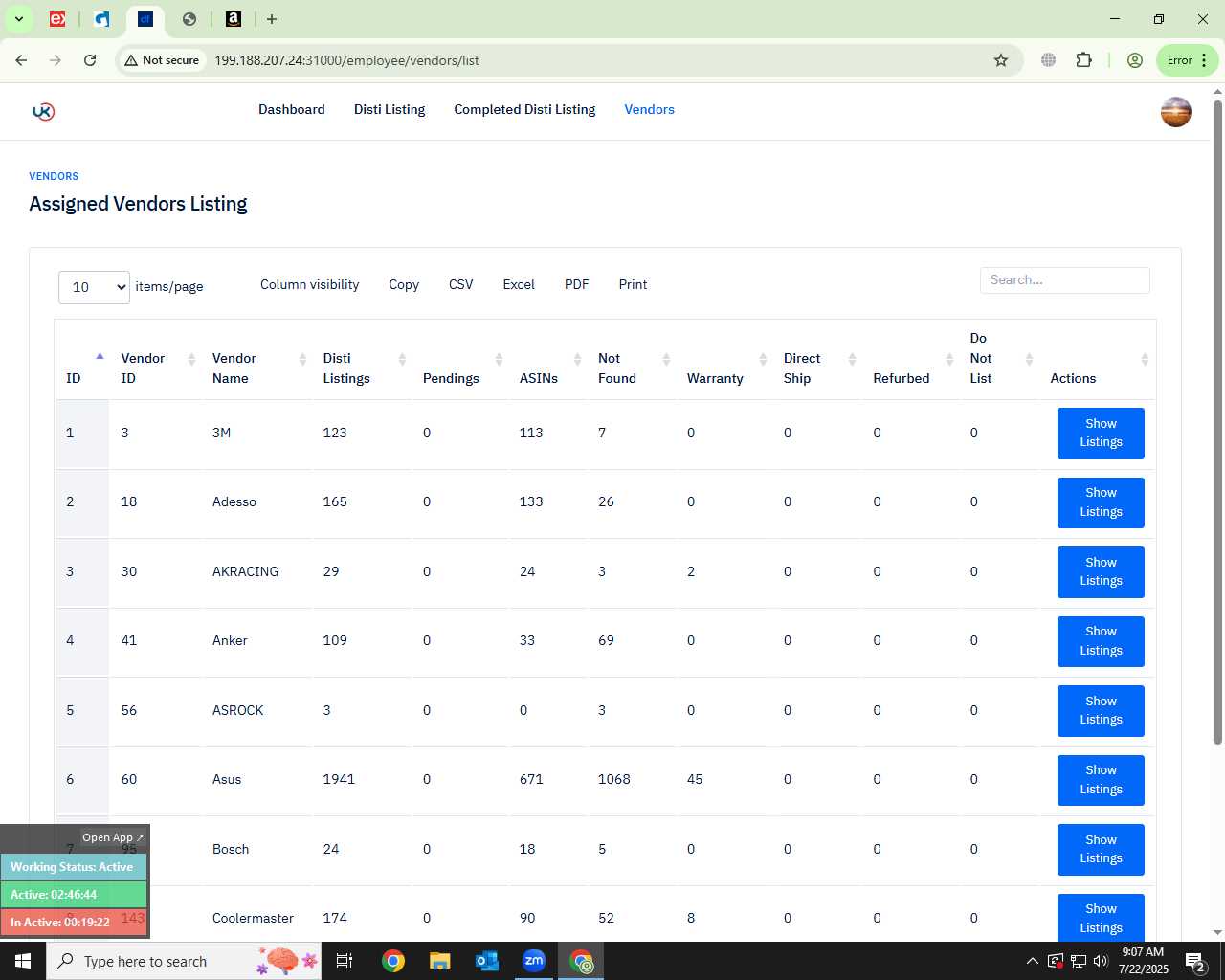
Task: Reload the page
Action: tap(90, 60)
